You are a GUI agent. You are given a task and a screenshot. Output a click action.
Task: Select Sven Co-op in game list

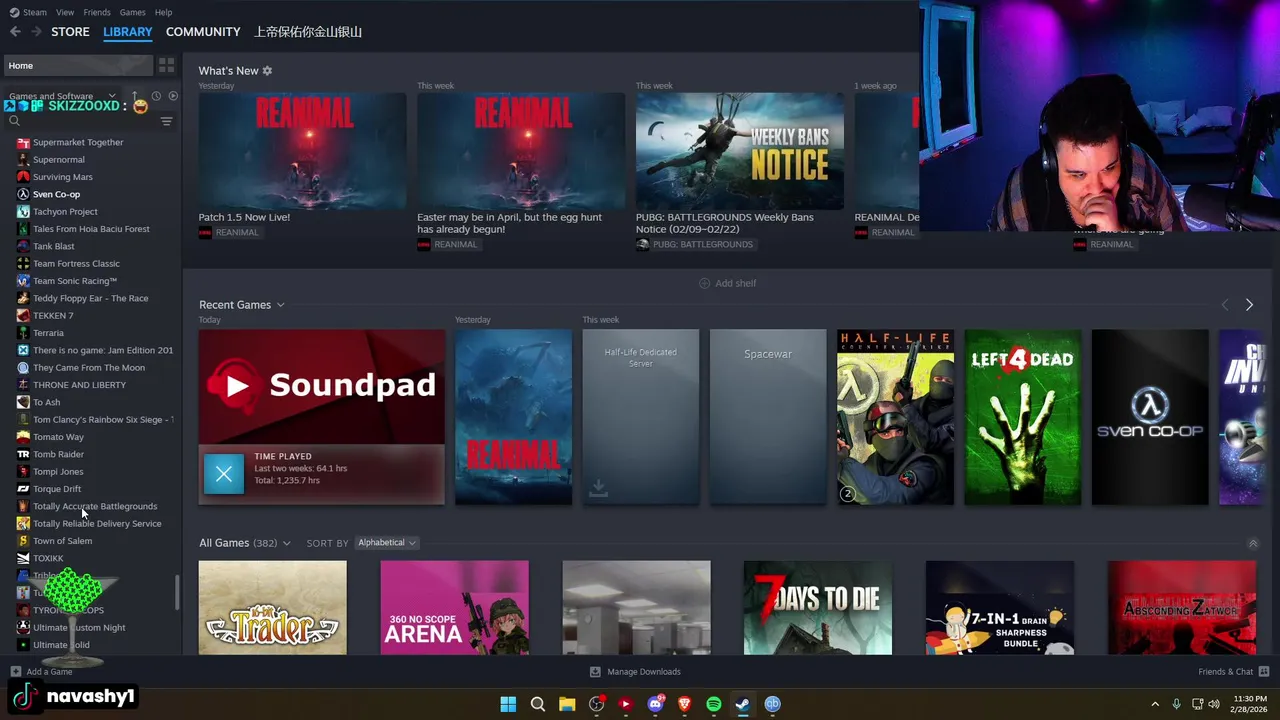(x=56, y=194)
